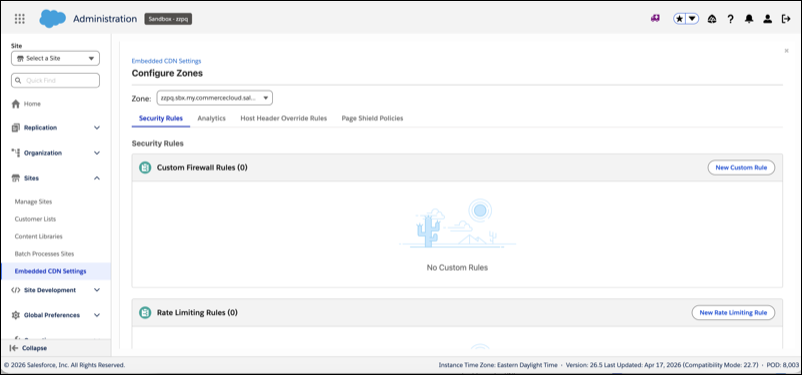
Task: Expand the Replication section chevron
Action: tap(97, 128)
